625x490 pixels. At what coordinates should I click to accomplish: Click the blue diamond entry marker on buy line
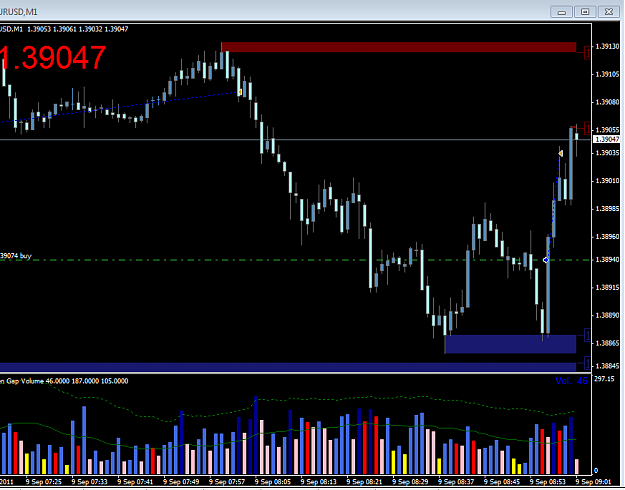[x=546, y=260]
